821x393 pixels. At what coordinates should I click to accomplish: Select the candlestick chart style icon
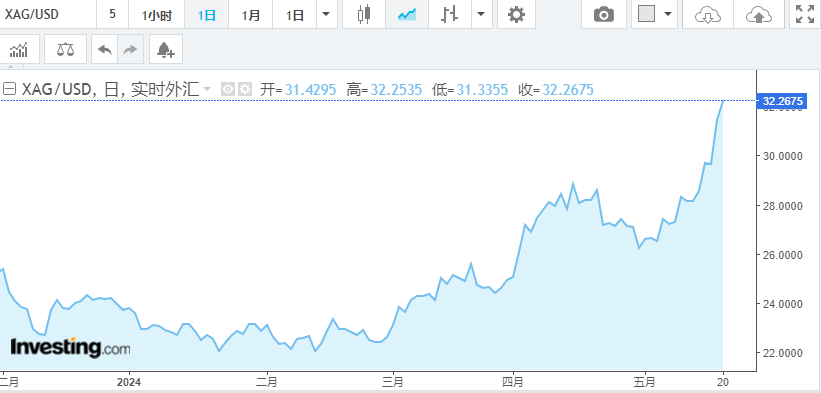coord(364,14)
